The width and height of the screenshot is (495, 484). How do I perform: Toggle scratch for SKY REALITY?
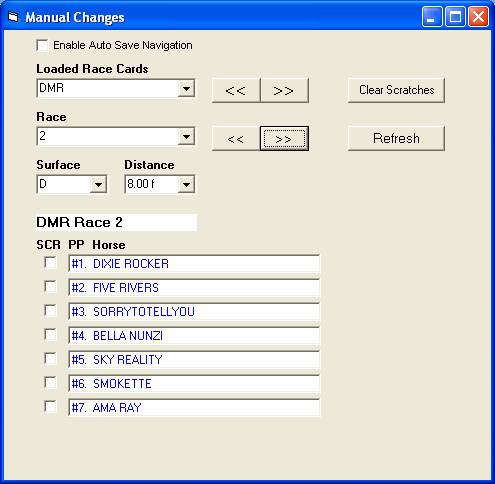pos(50,359)
